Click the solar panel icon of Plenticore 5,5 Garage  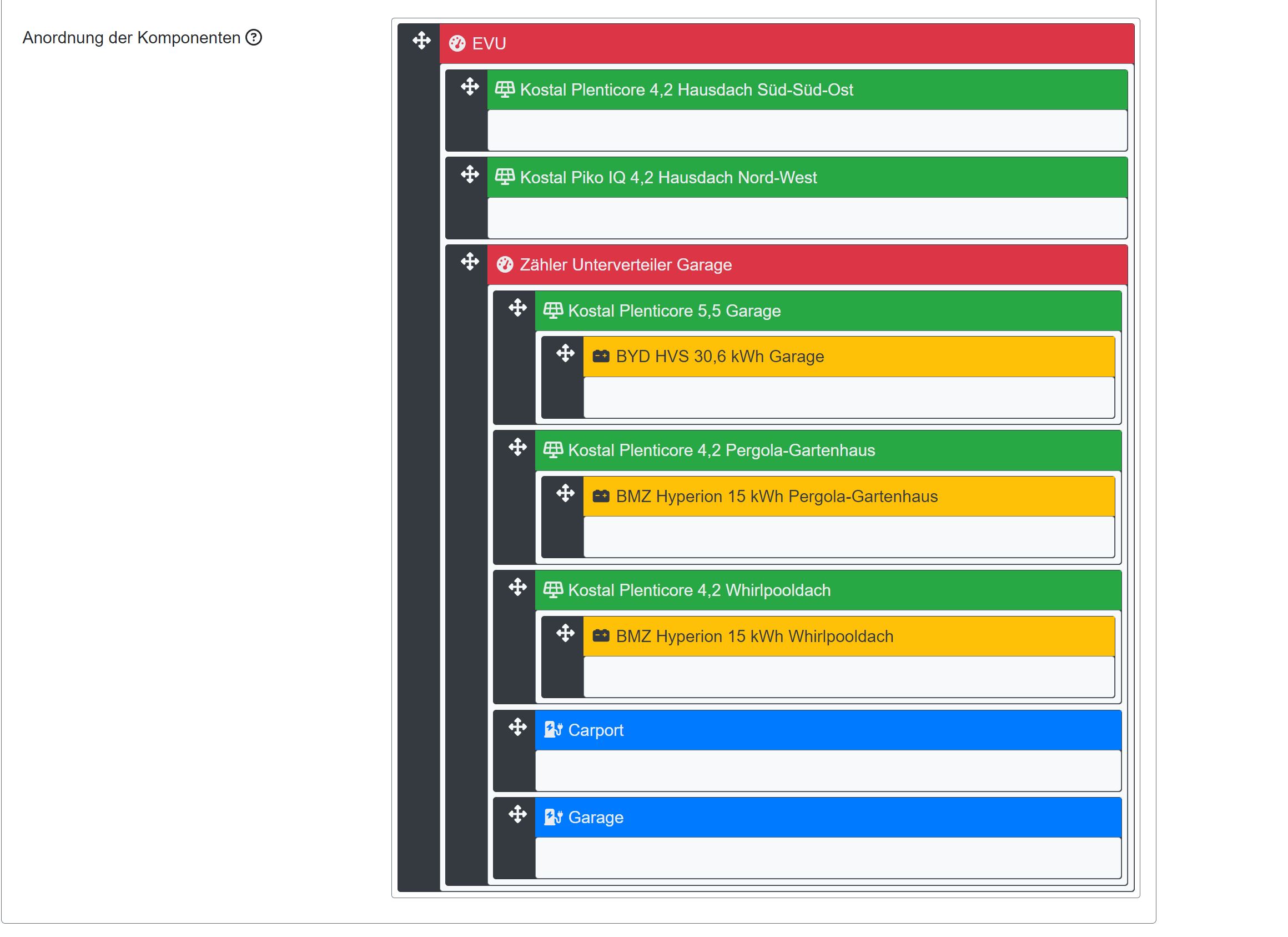[x=552, y=311]
